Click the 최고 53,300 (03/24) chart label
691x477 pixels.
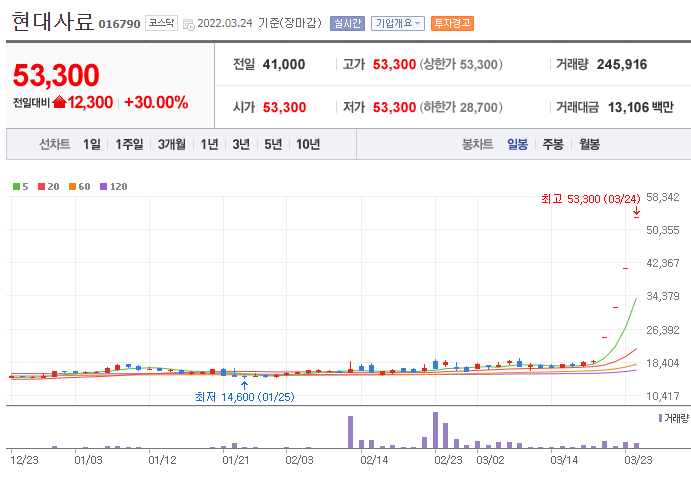click(591, 199)
